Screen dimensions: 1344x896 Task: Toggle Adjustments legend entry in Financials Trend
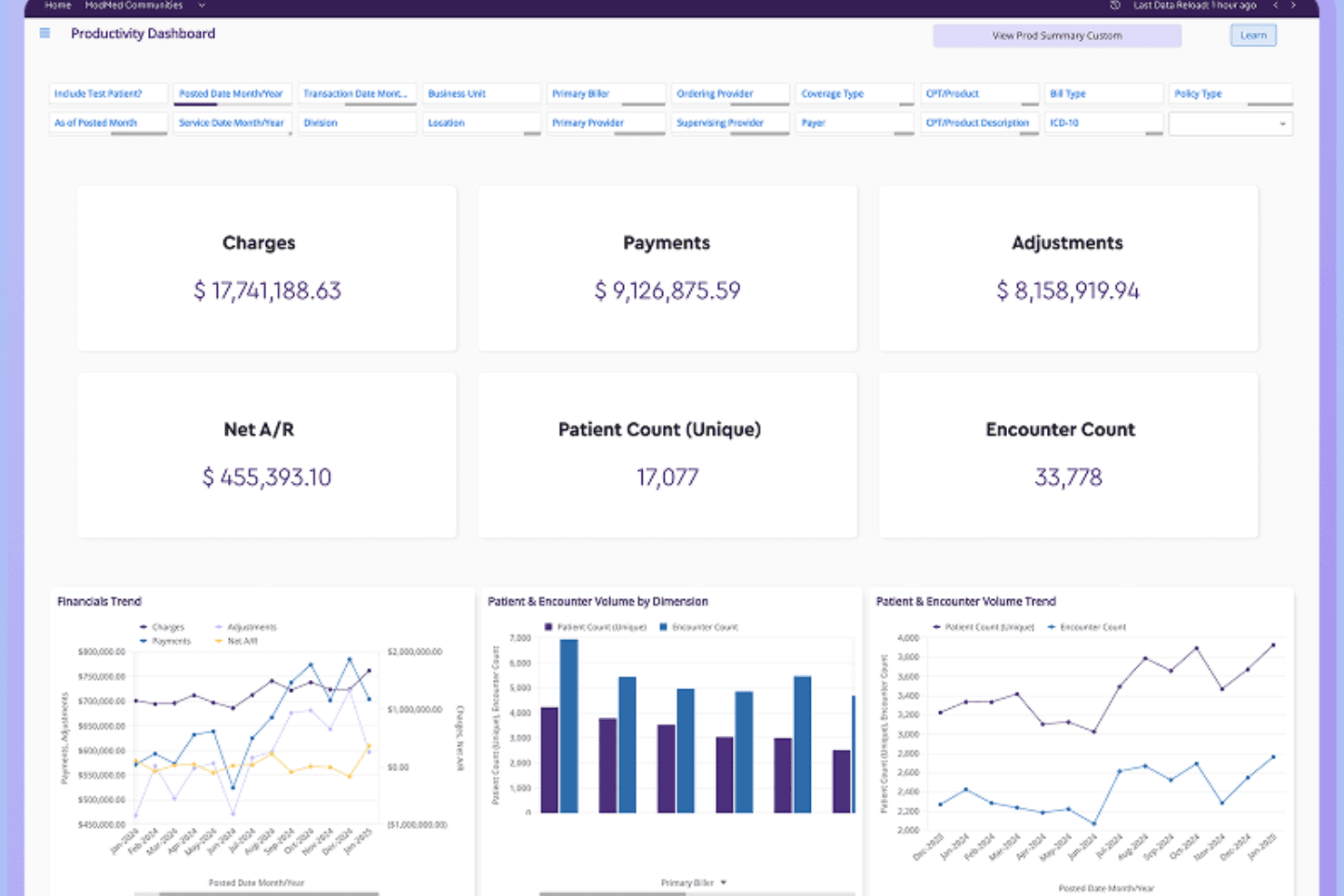tap(245, 627)
